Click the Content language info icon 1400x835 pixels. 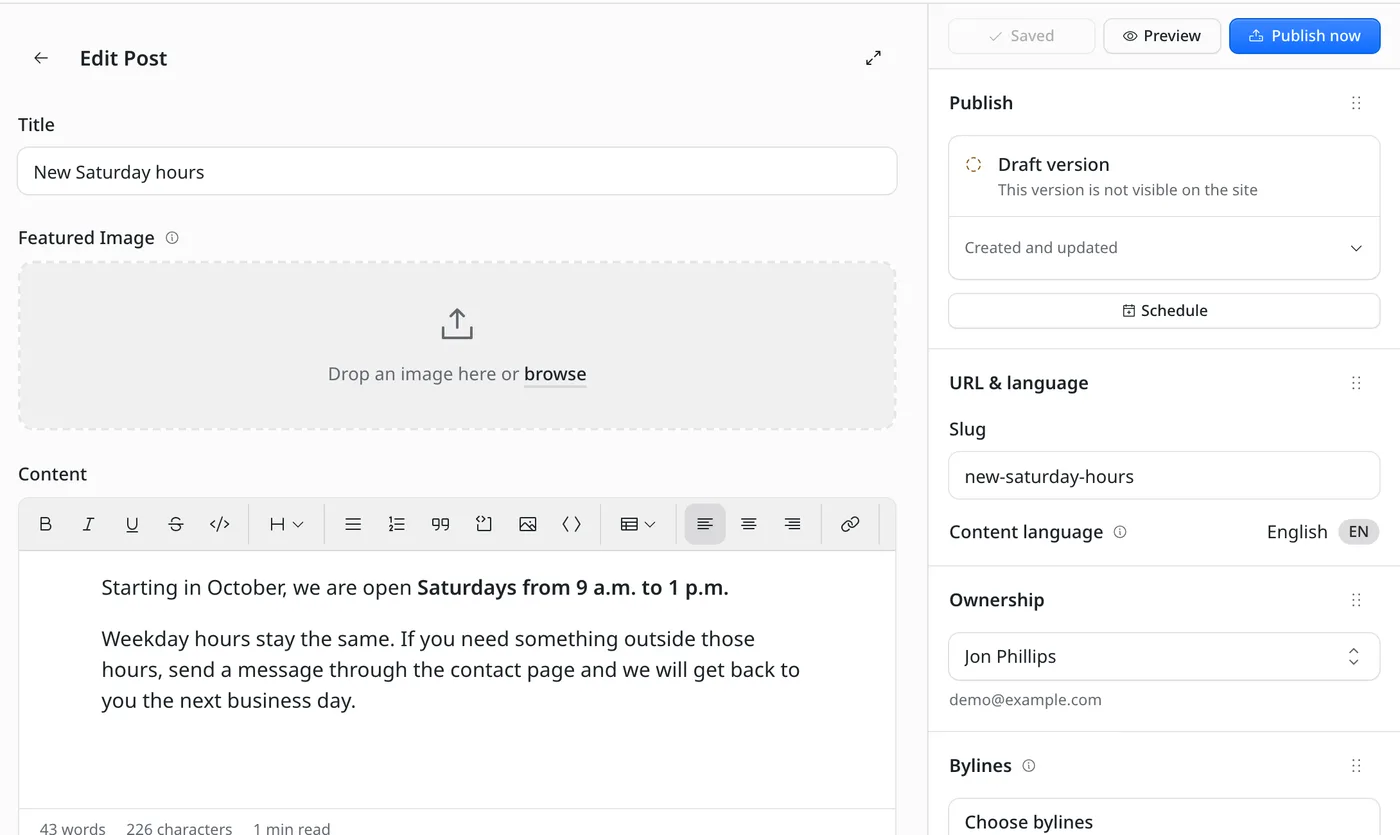click(1120, 532)
